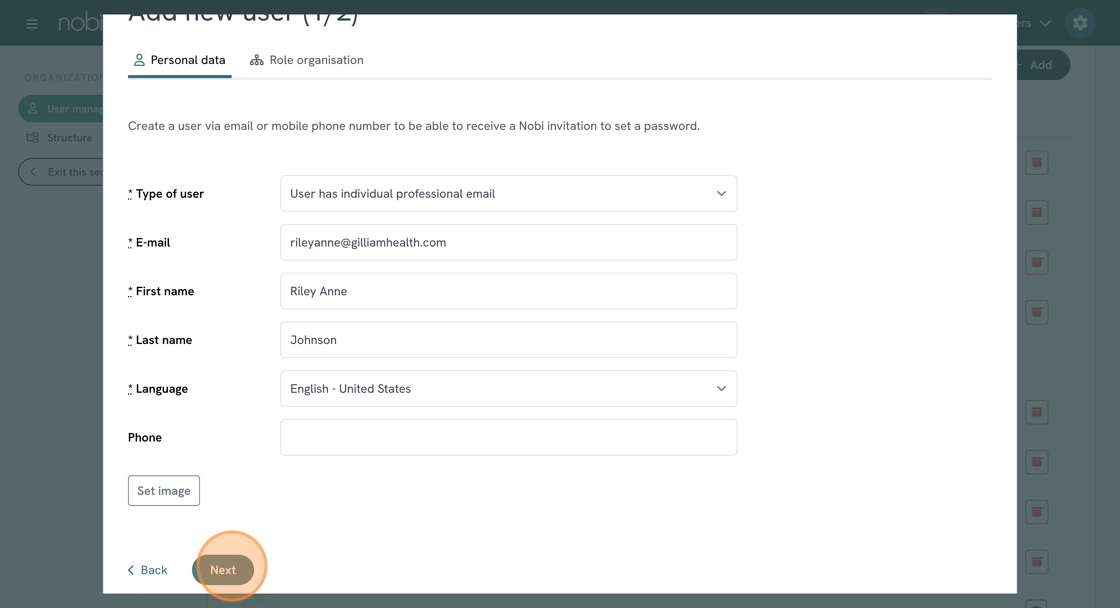
Task: Click the First name field
Action: [508, 292]
